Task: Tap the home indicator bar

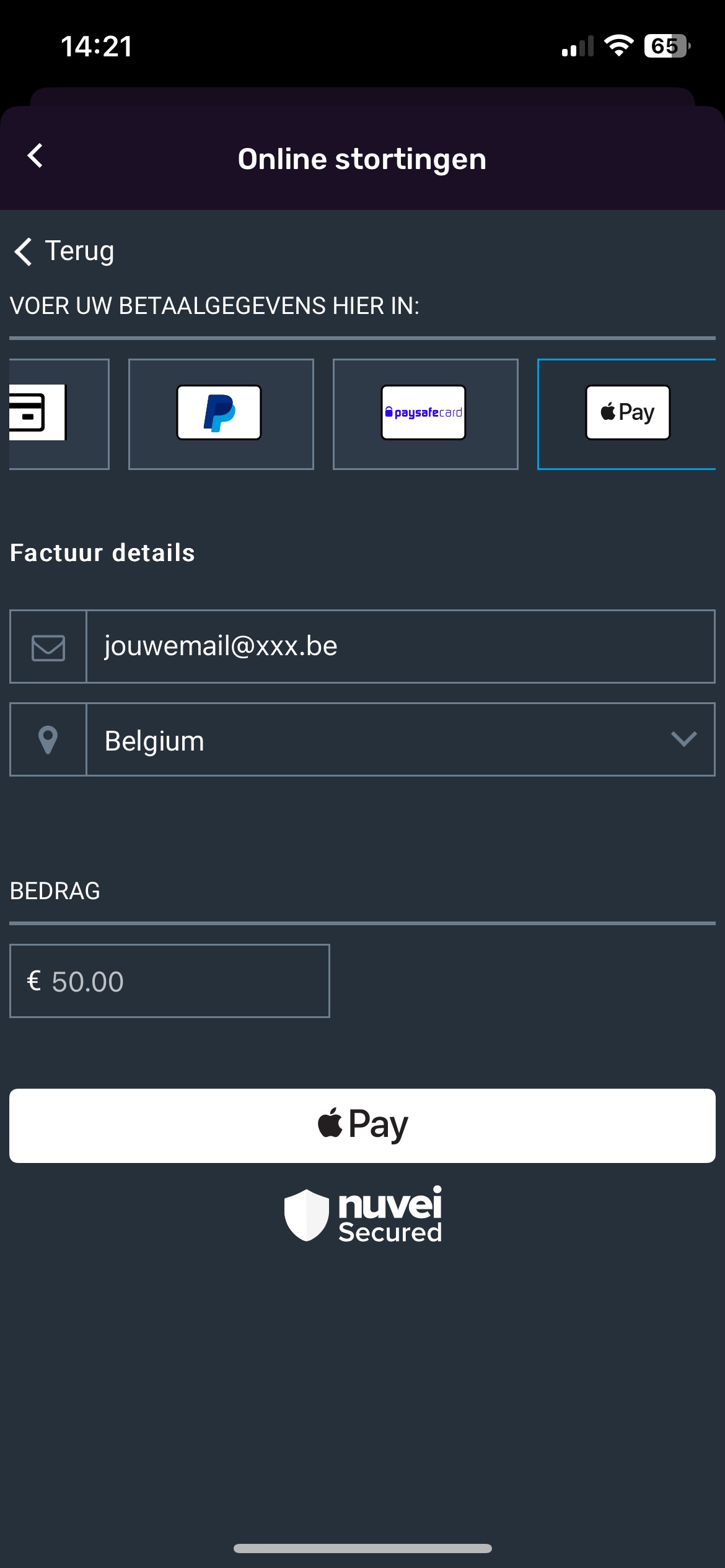Action: click(362, 1548)
